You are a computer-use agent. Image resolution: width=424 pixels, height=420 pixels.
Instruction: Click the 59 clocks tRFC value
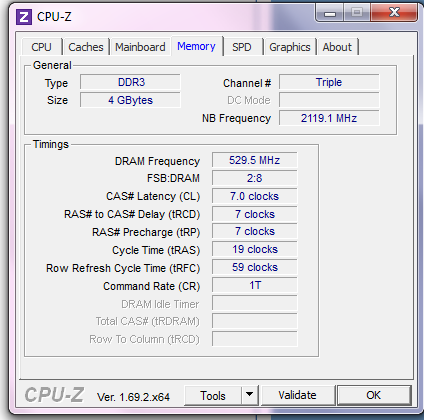tap(254, 267)
